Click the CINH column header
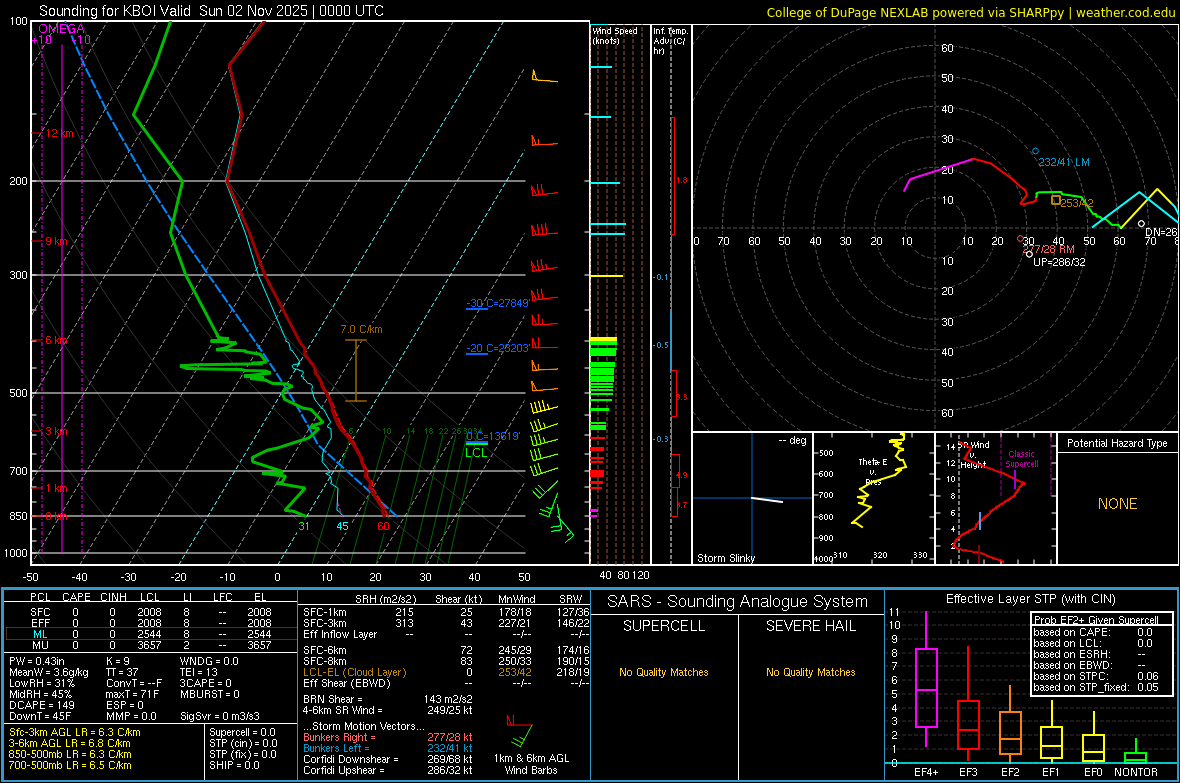Image resolution: width=1180 pixels, height=783 pixels. pyautogui.click(x=114, y=597)
